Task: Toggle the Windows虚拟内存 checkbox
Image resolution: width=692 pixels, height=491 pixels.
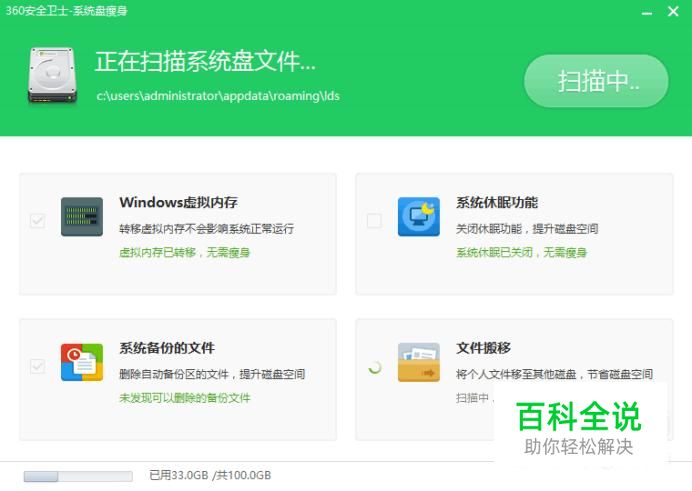Action: tap(38, 220)
